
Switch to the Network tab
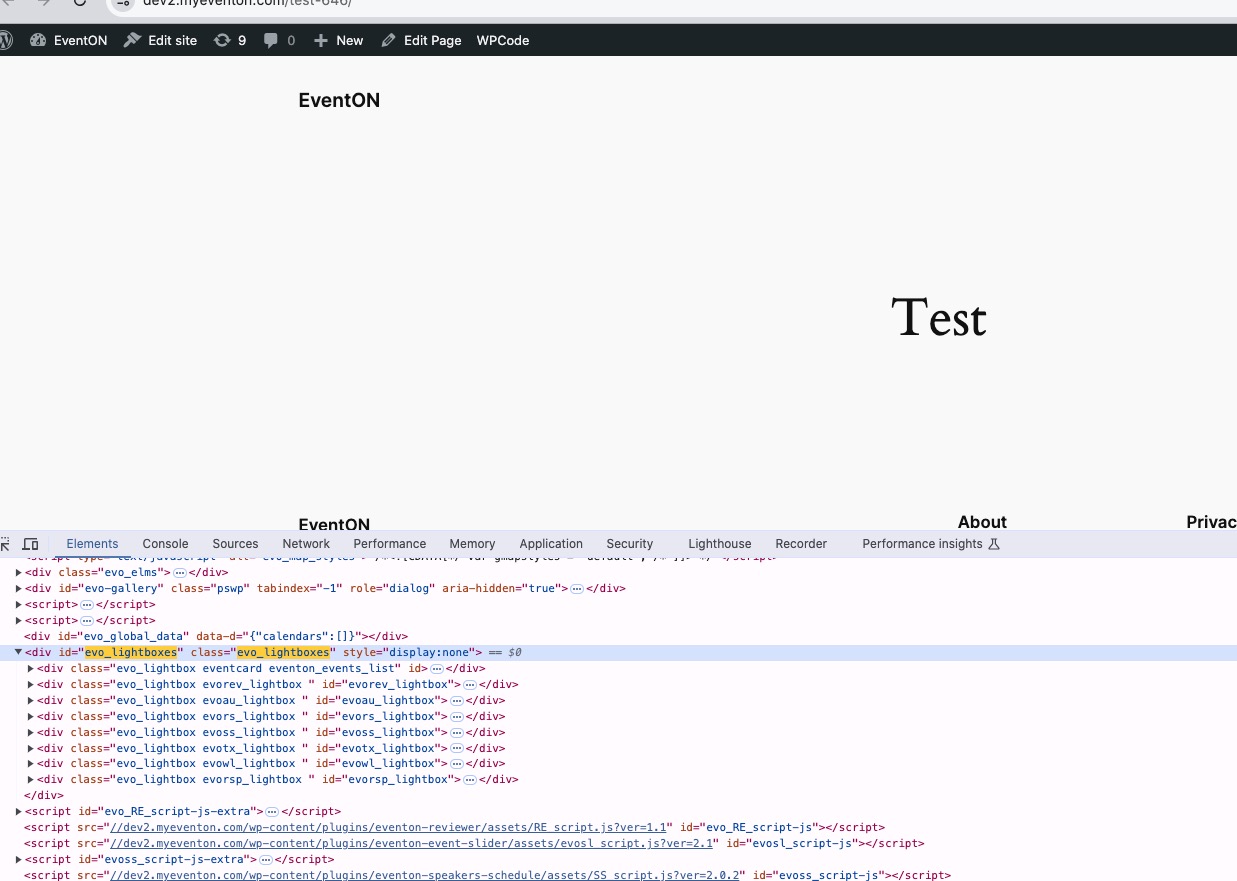306,544
